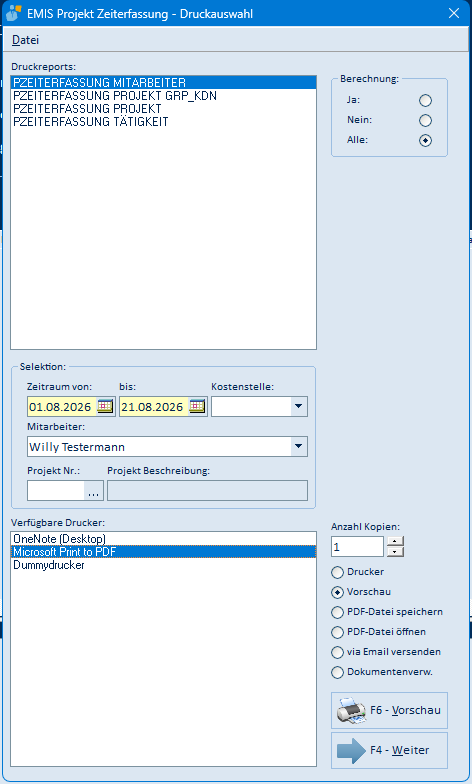The width and height of the screenshot is (472, 784).
Task: Select the Nein radio button under Berechnung
Action: (425, 120)
